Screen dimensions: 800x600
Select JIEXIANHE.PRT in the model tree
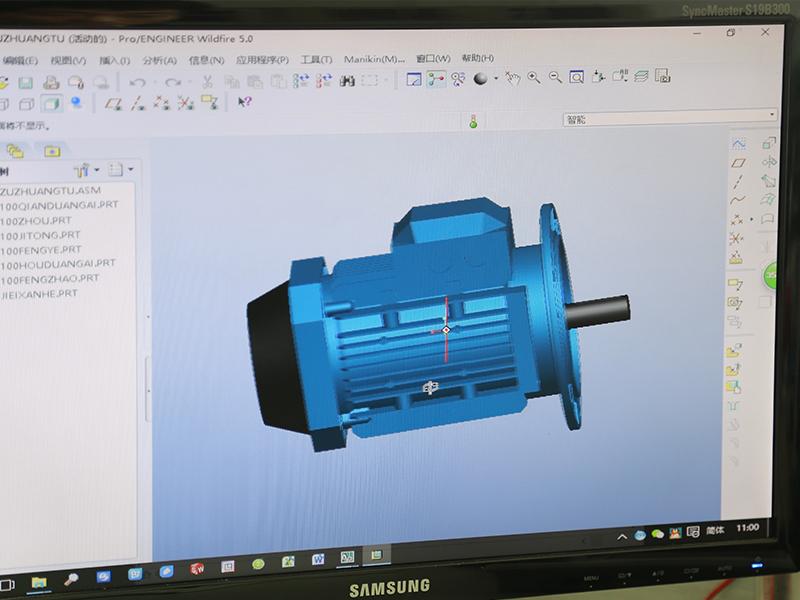(x=39, y=294)
